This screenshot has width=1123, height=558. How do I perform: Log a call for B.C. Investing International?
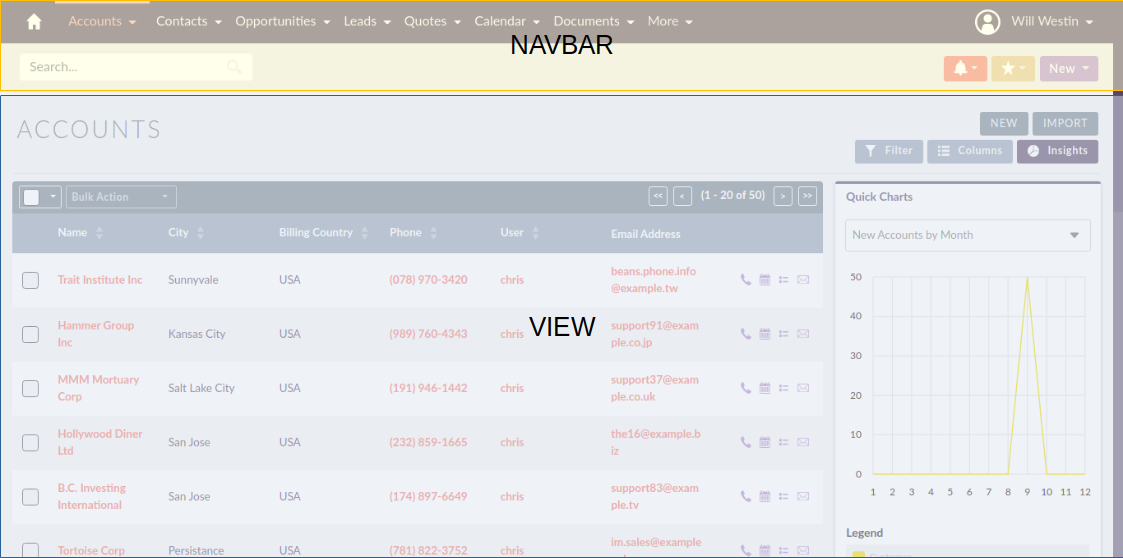(x=746, y=496)
